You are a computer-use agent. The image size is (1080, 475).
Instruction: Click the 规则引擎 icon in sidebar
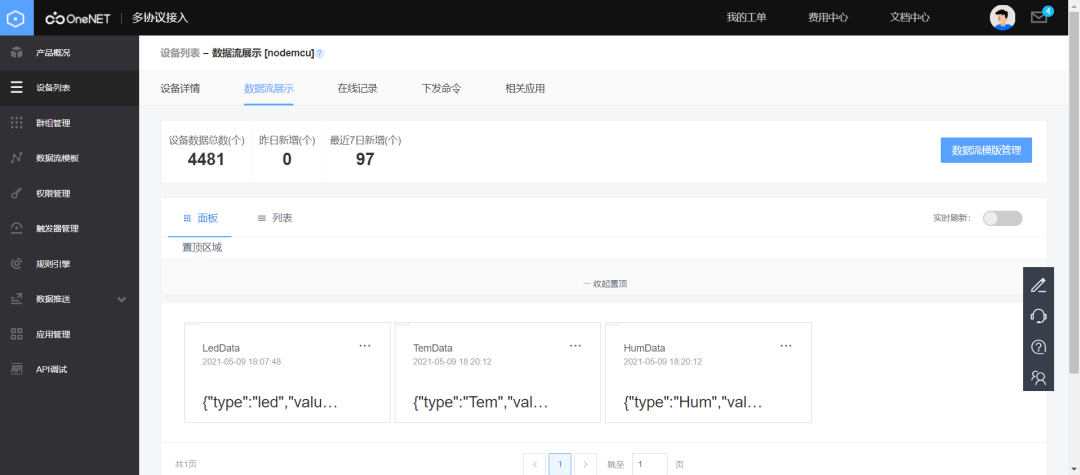17,264
